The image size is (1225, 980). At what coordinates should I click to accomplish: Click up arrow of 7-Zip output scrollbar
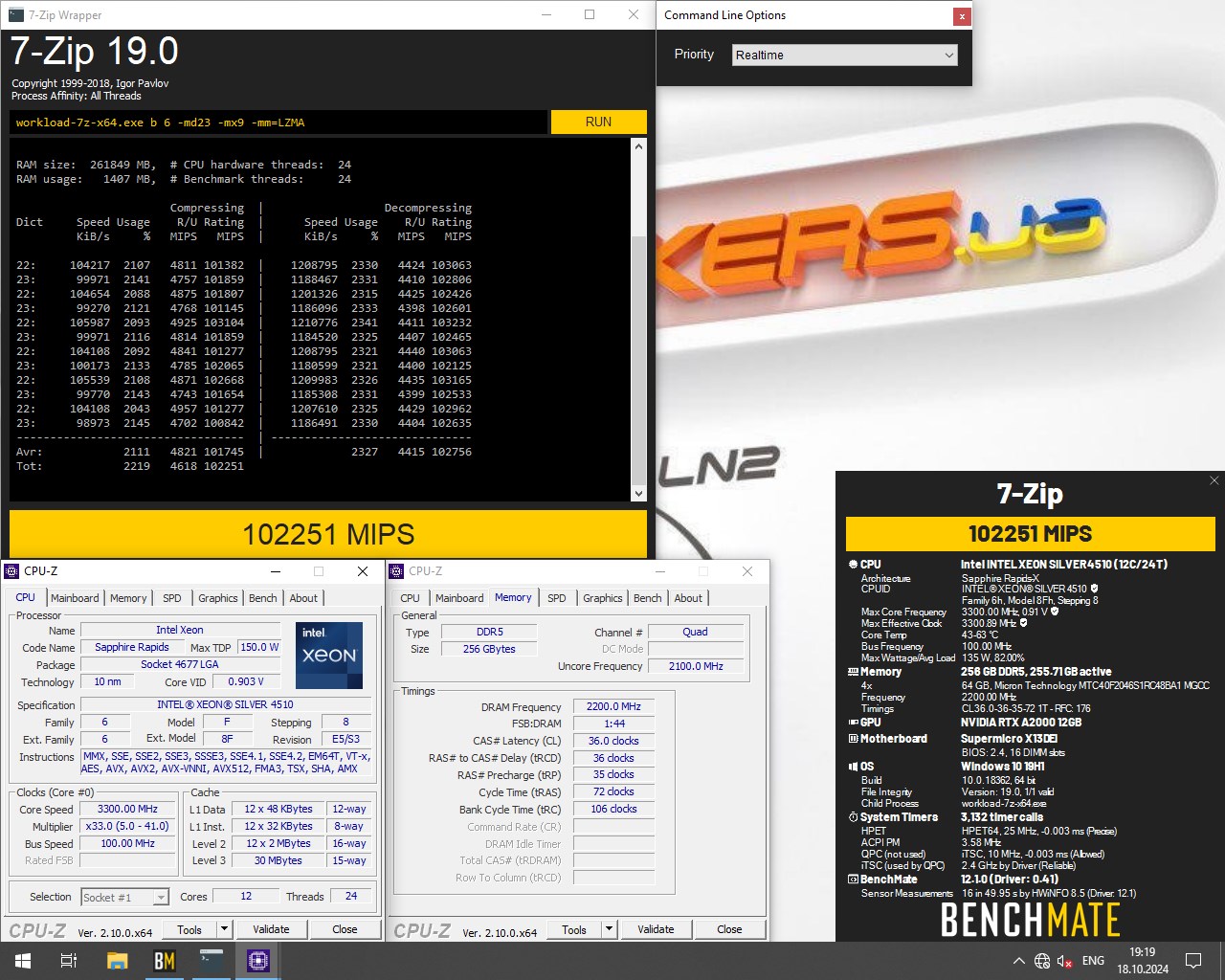tap(638, 146)
